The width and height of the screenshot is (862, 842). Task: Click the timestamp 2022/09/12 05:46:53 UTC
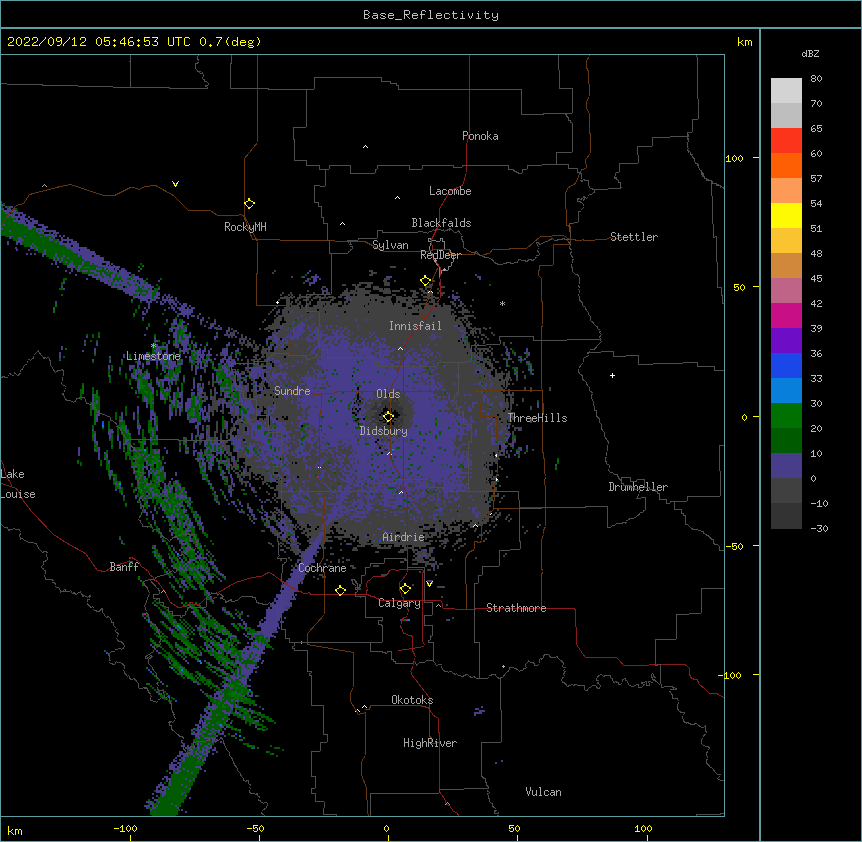[98, 42]
